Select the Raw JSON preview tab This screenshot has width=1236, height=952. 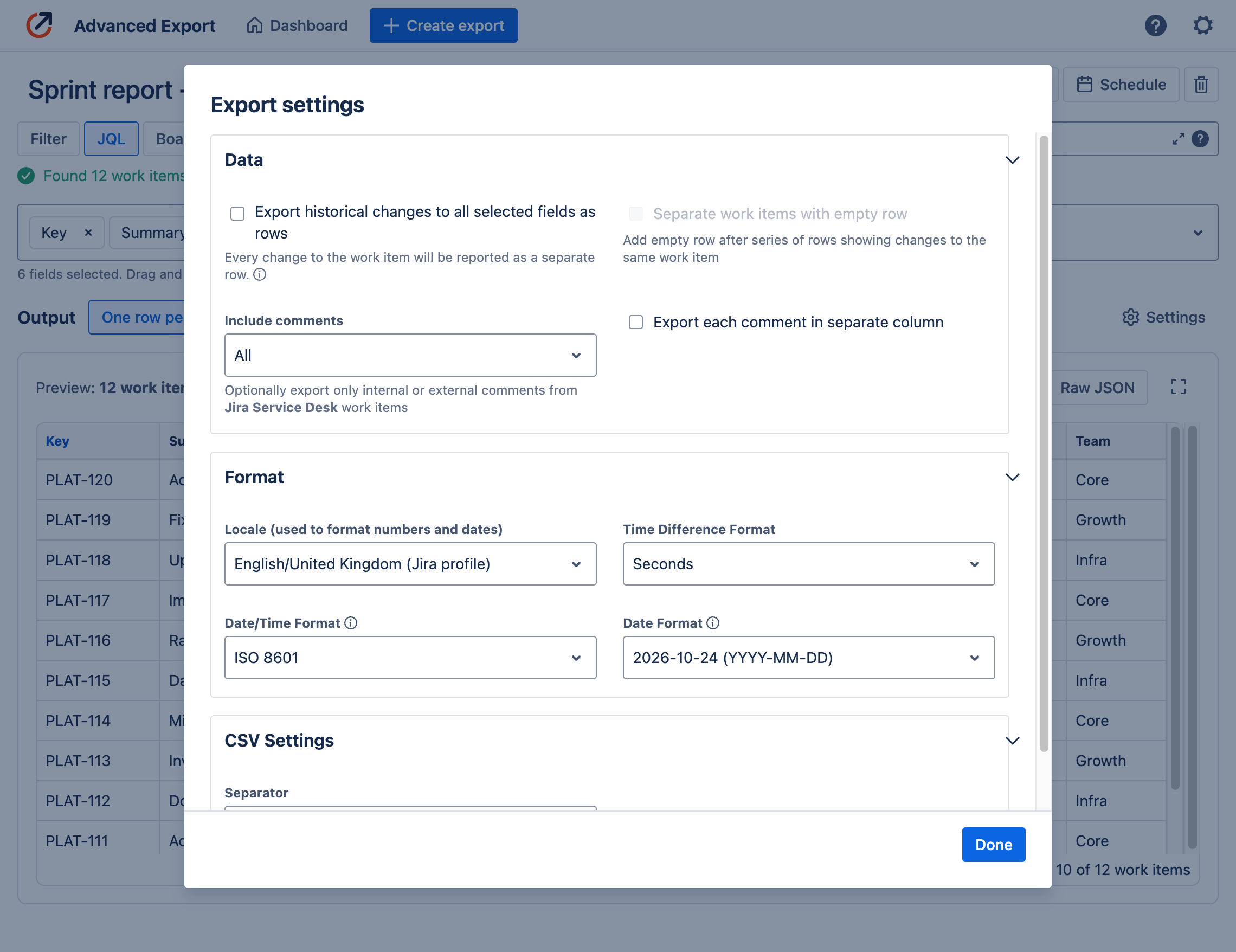(1097, 388)
